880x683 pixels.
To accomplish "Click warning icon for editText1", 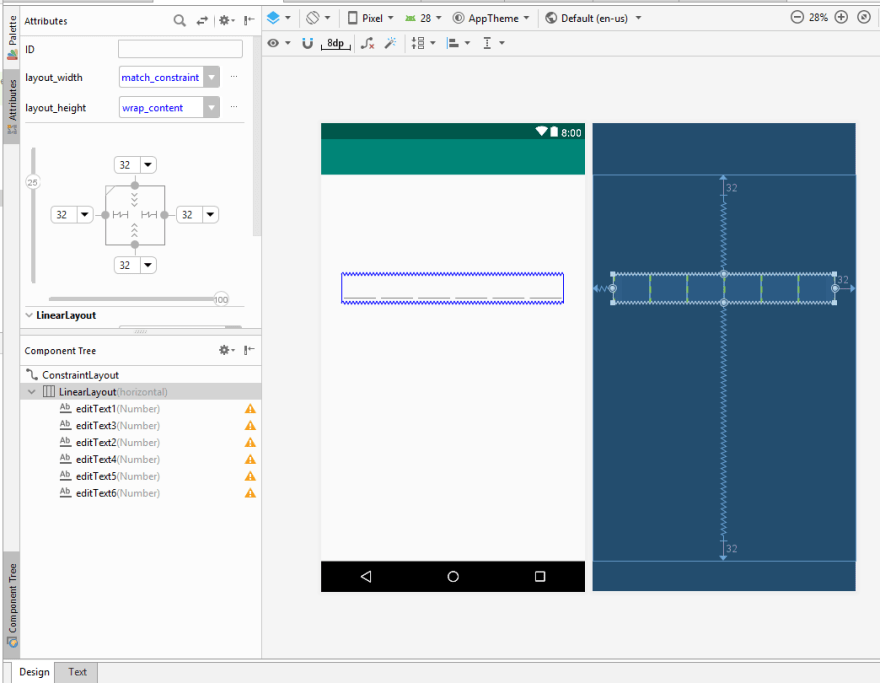I will coord(250,409).
